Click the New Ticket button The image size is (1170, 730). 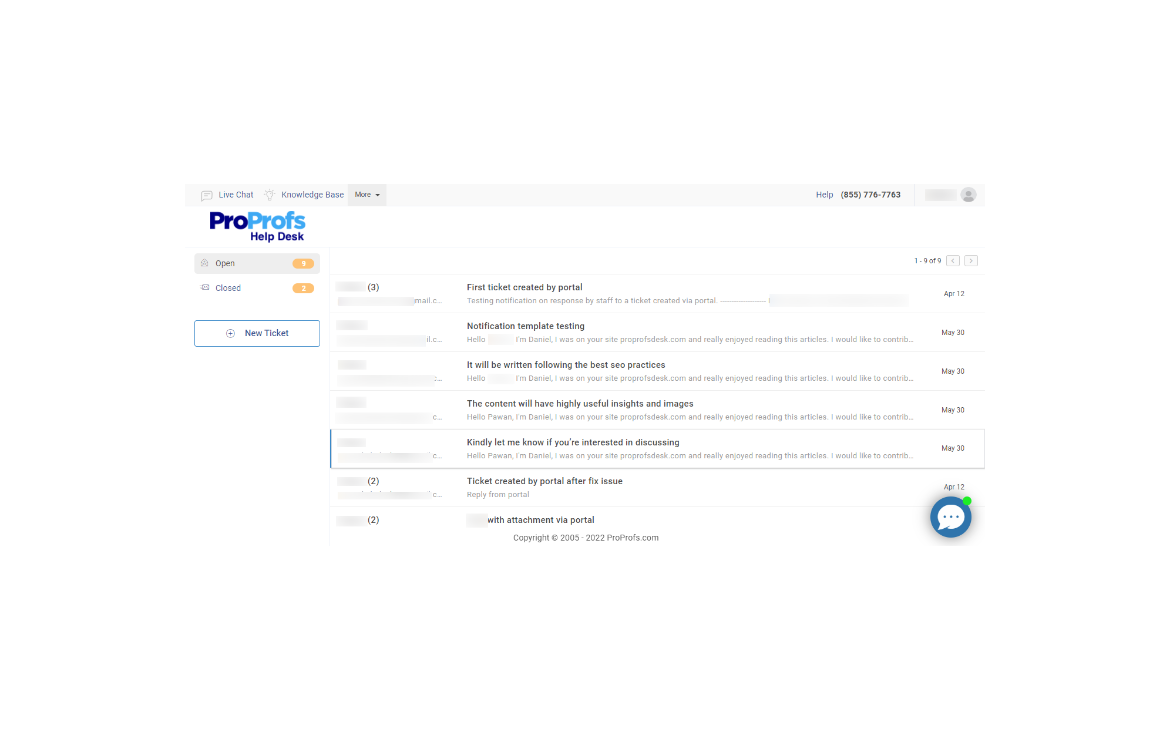coord(257,333)
